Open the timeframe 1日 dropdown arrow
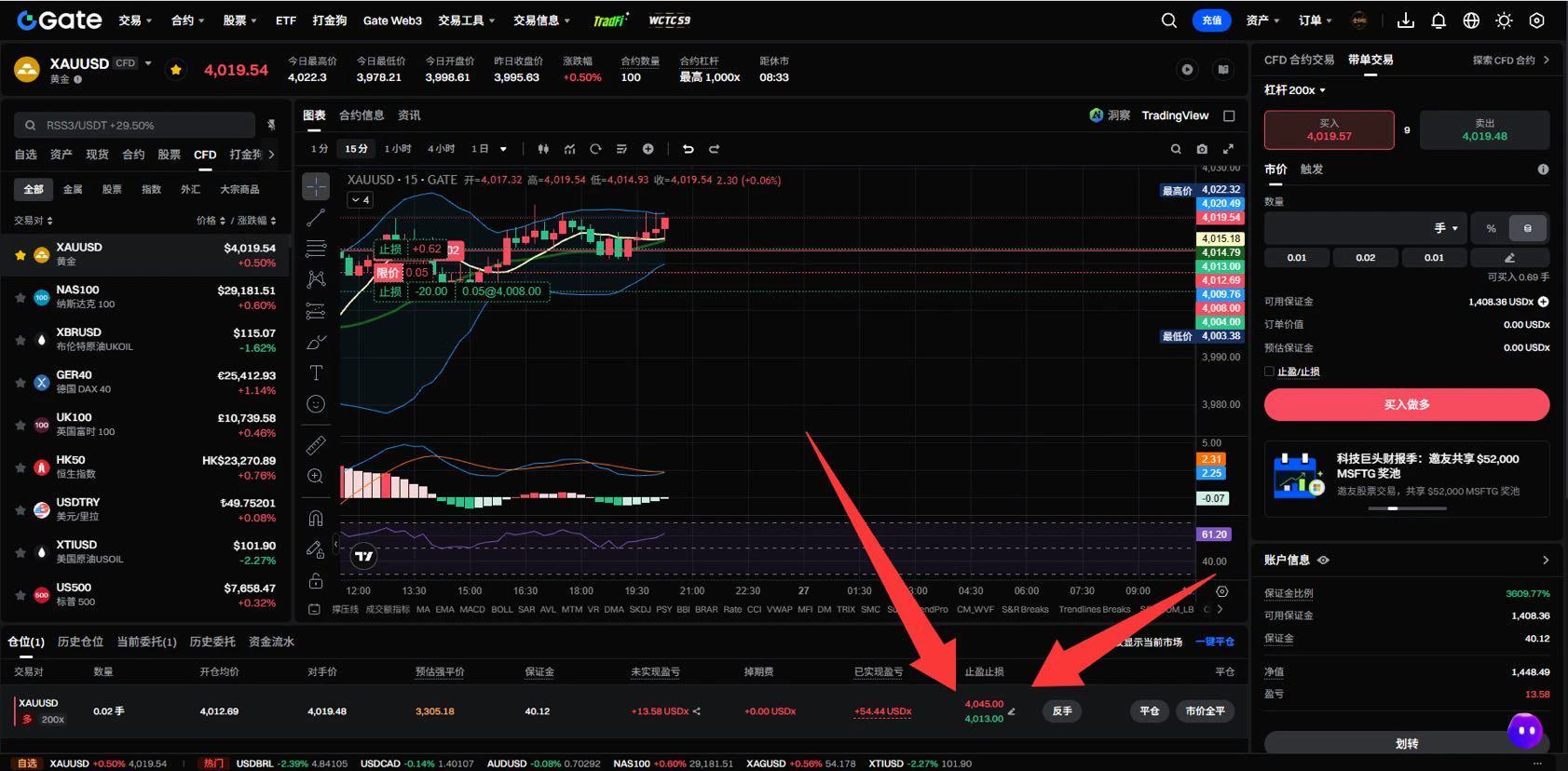 click(503, 149)
